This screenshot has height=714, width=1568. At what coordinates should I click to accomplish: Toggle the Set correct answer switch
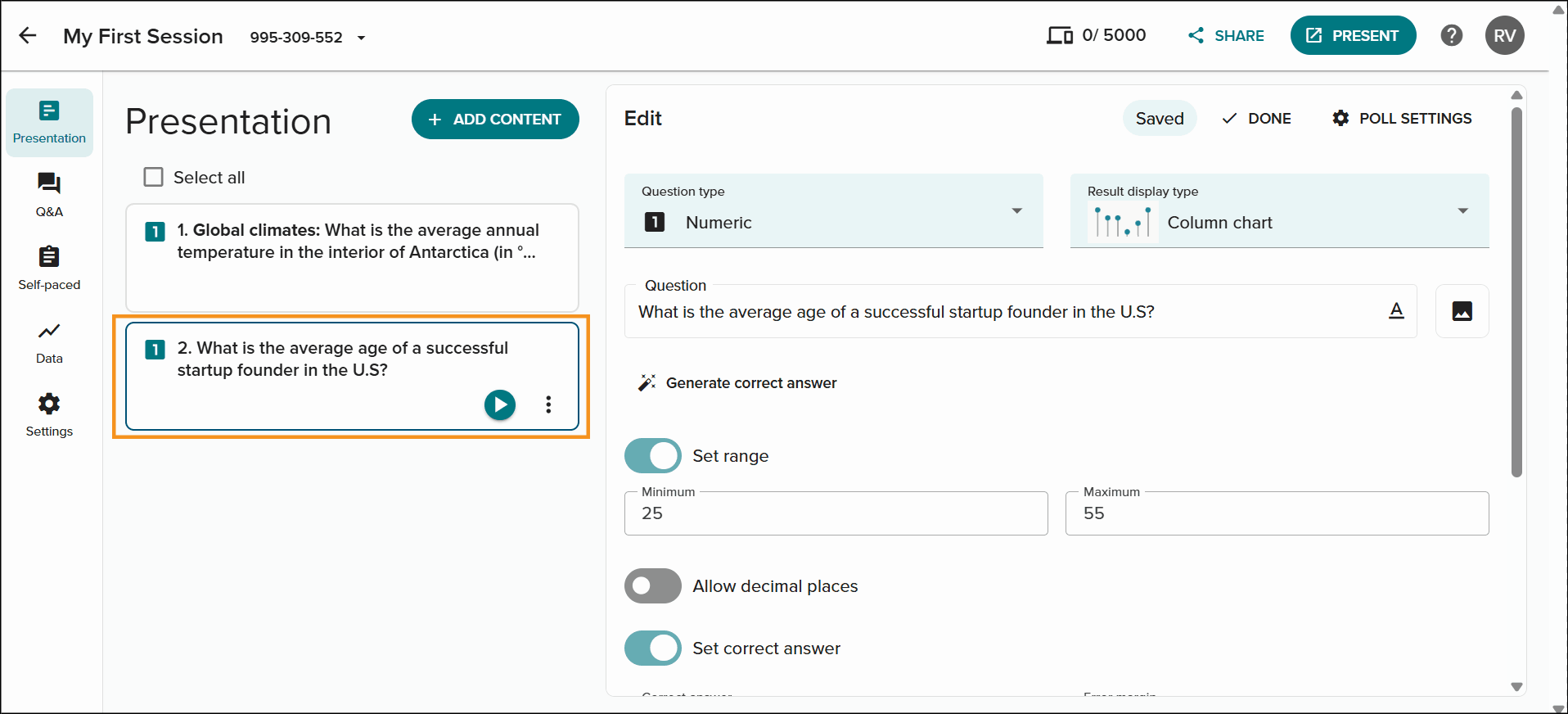click(x=652, y=648)
